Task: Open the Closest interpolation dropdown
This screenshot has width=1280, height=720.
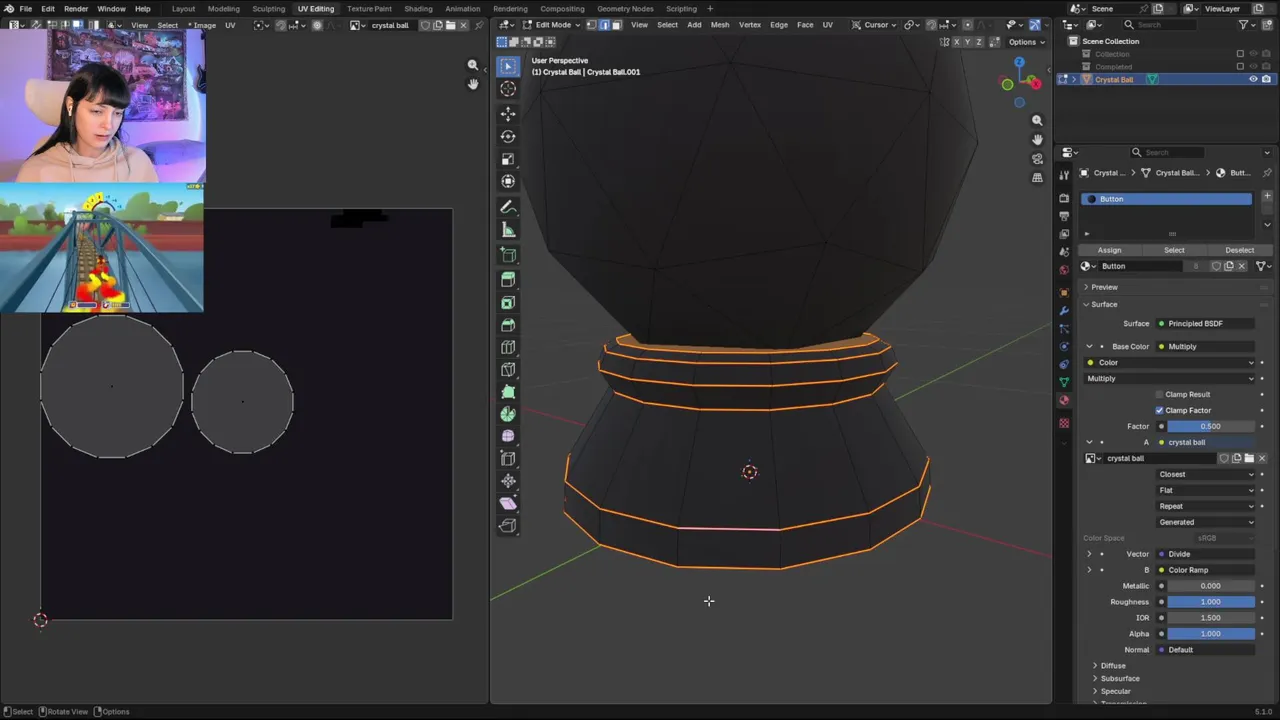Action: click(x=1205, y=474)
